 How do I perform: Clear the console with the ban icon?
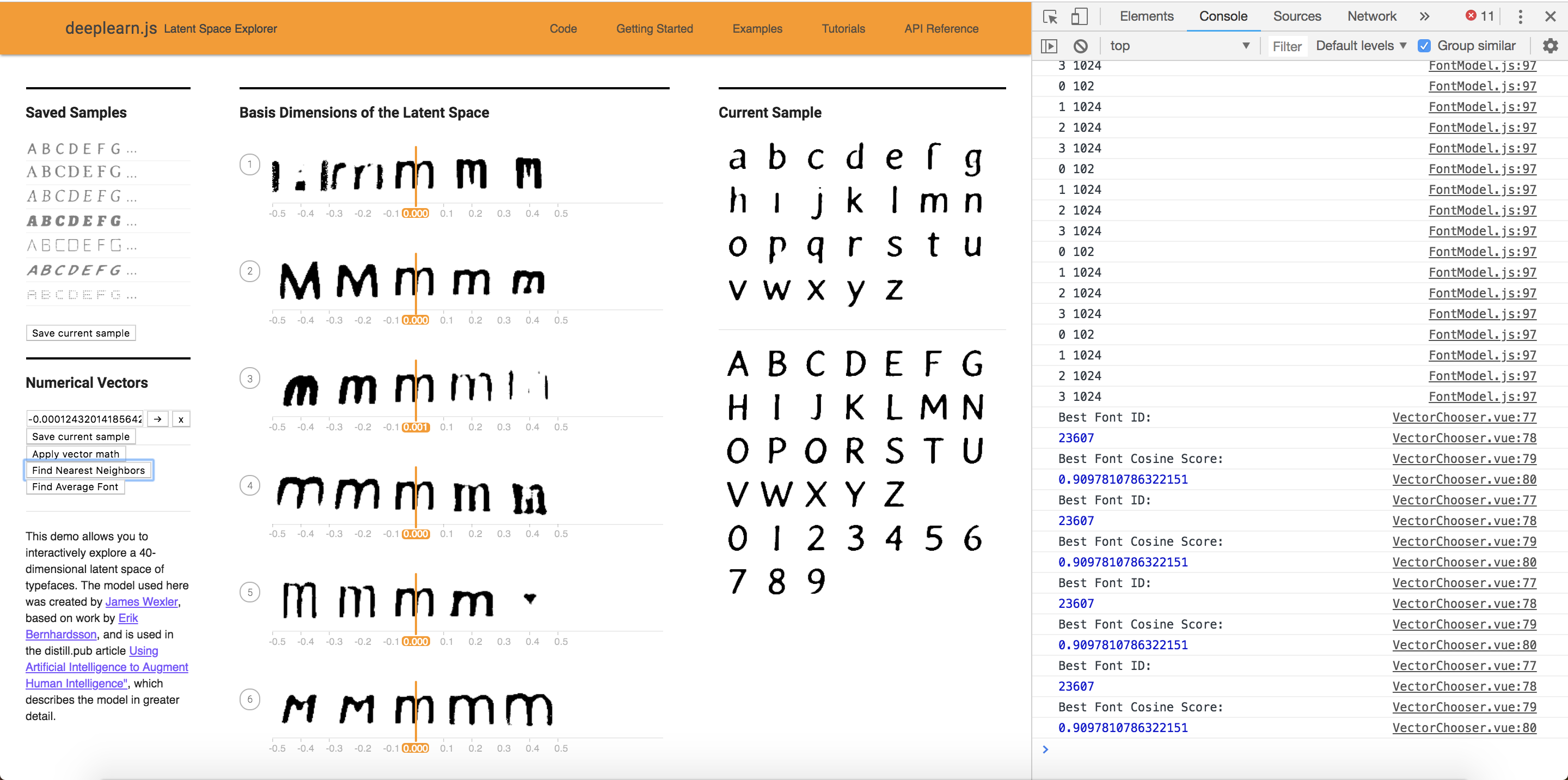click(x=1080, y=46)
